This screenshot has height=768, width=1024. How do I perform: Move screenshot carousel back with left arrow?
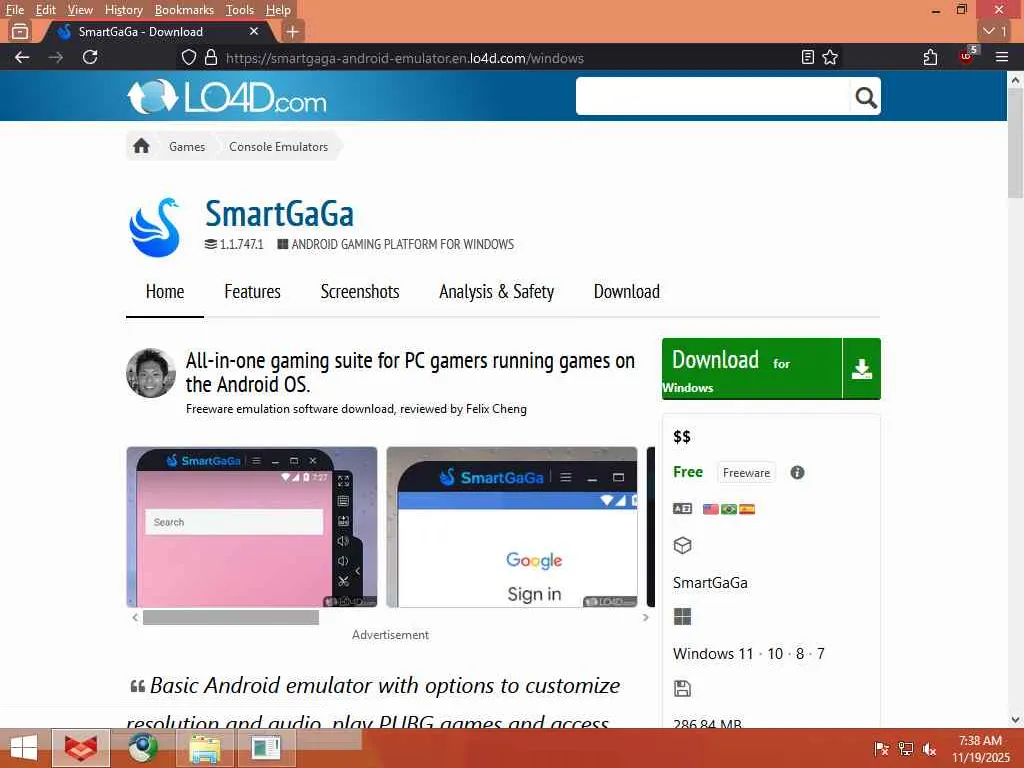pyautogui.click(x=135, y=617)
